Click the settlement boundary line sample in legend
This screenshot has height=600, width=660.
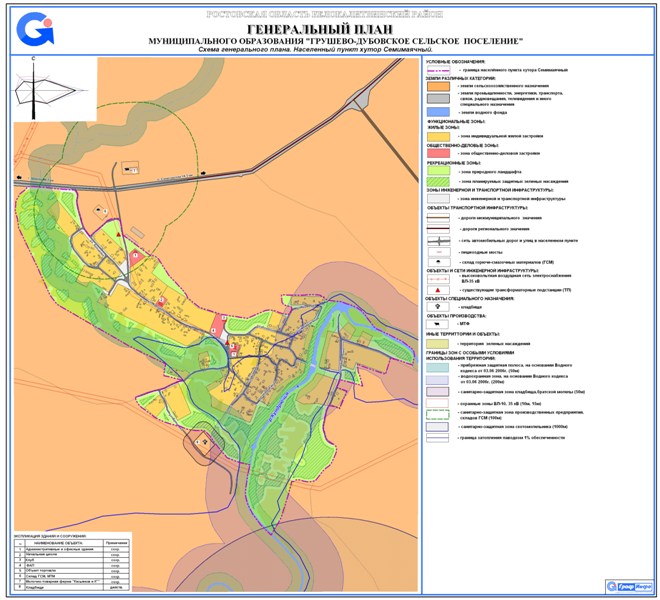(x=440, y=71)
